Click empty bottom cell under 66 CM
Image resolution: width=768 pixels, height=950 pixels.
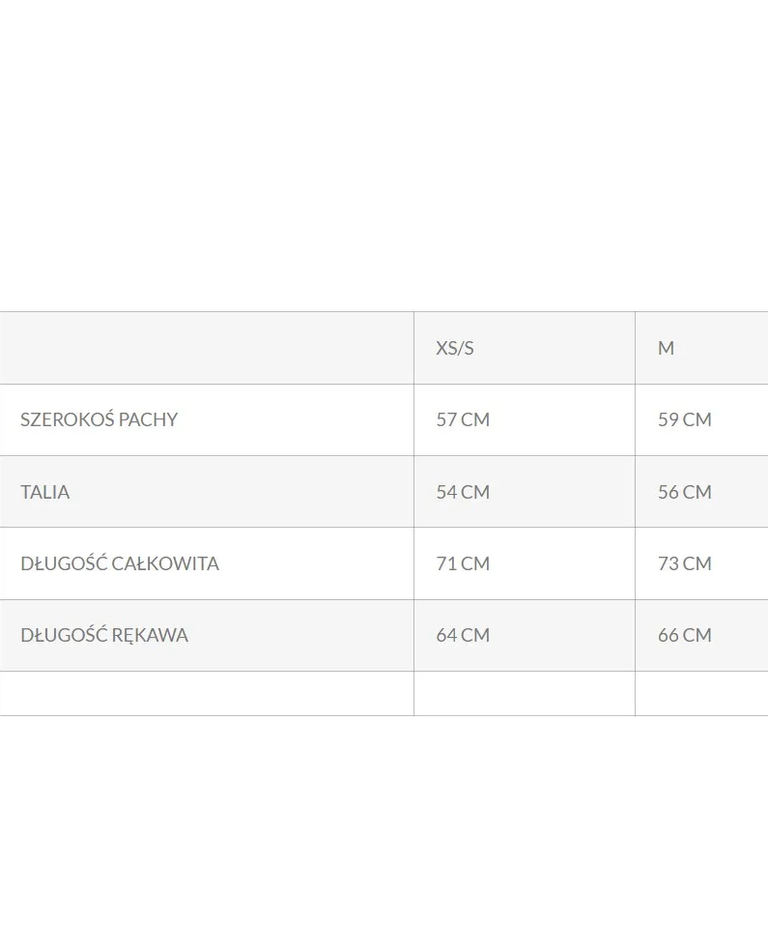point(701,693)
